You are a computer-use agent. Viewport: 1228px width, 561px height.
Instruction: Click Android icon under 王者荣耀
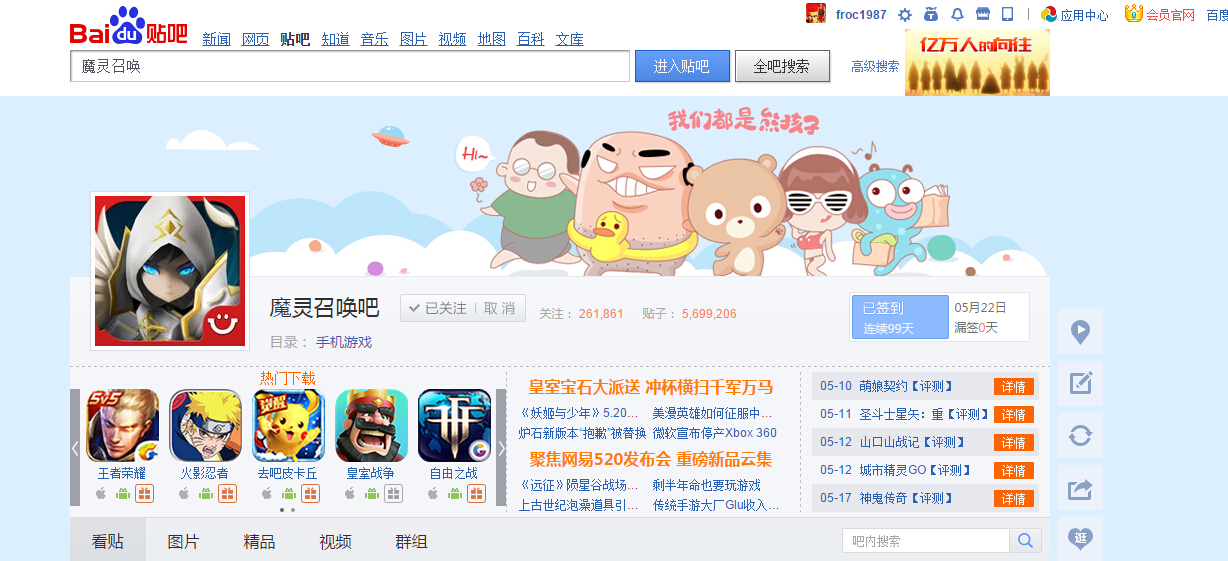tap(123, 494)
